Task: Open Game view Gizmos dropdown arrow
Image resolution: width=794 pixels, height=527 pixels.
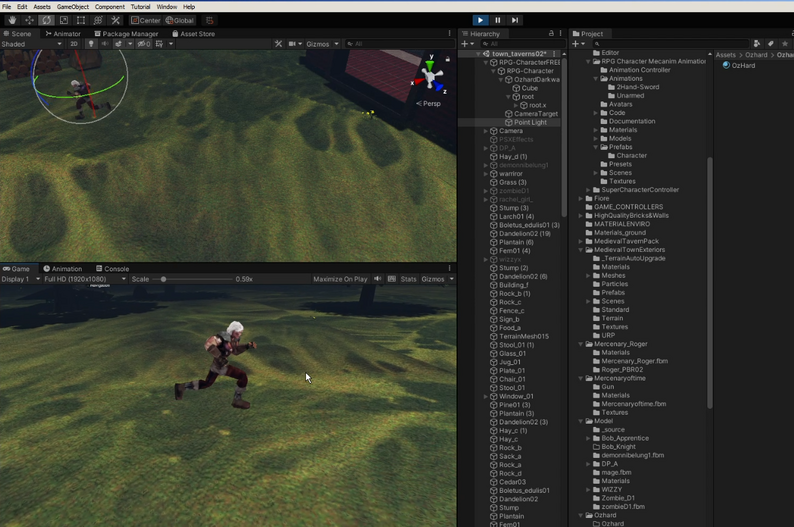Action: click(x=451, y=279)
